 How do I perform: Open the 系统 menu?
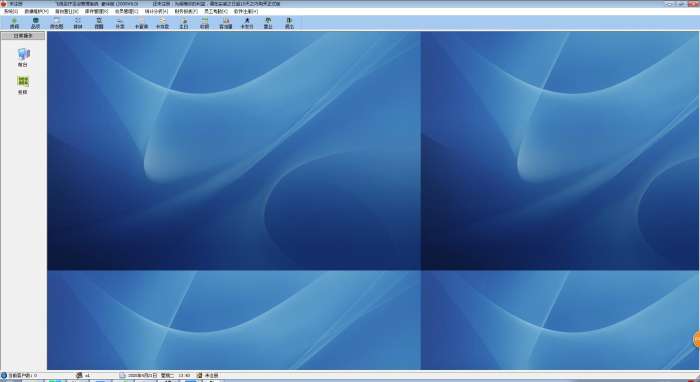[x=11, y=11]
